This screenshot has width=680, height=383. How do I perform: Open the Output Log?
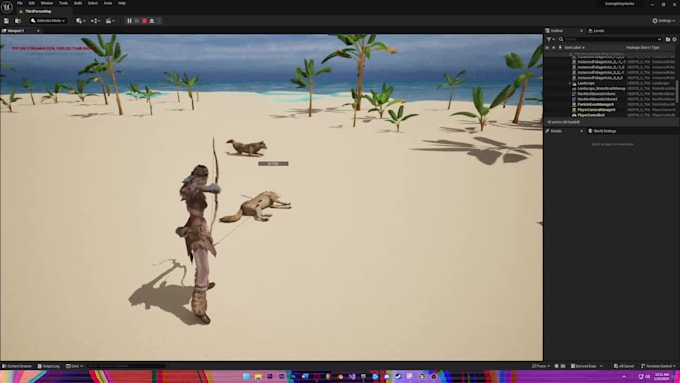click(x=49, y=366)
